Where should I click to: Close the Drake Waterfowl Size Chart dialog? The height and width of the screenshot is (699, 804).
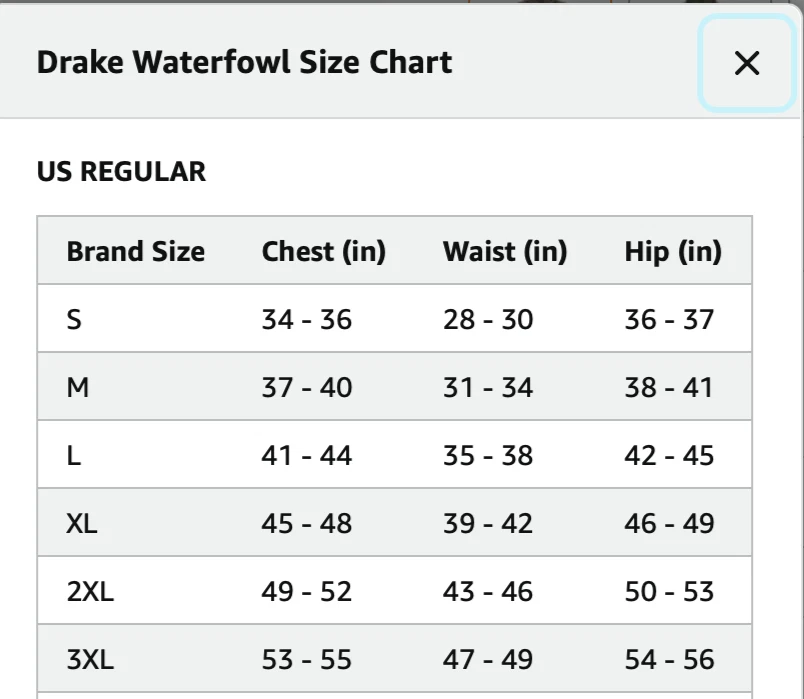click(747, 64)
